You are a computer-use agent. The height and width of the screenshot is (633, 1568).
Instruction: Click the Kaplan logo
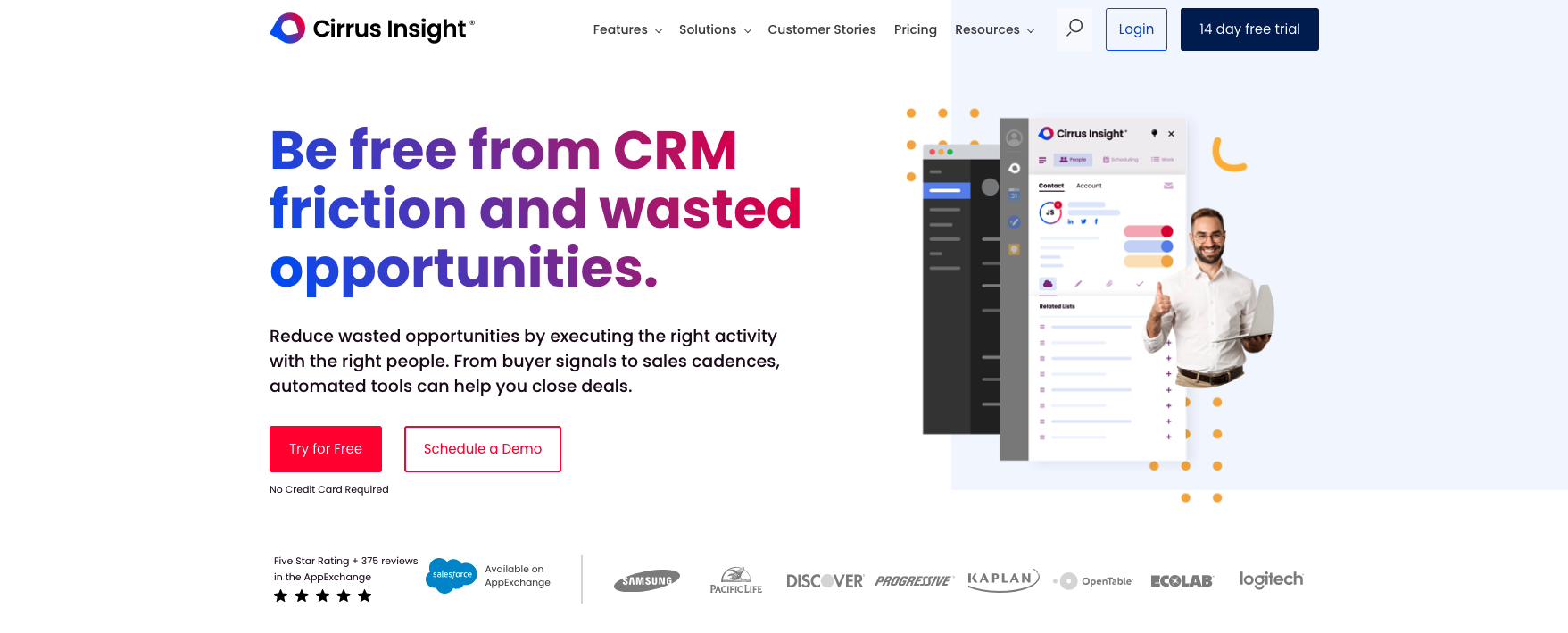coord(1003,579)
